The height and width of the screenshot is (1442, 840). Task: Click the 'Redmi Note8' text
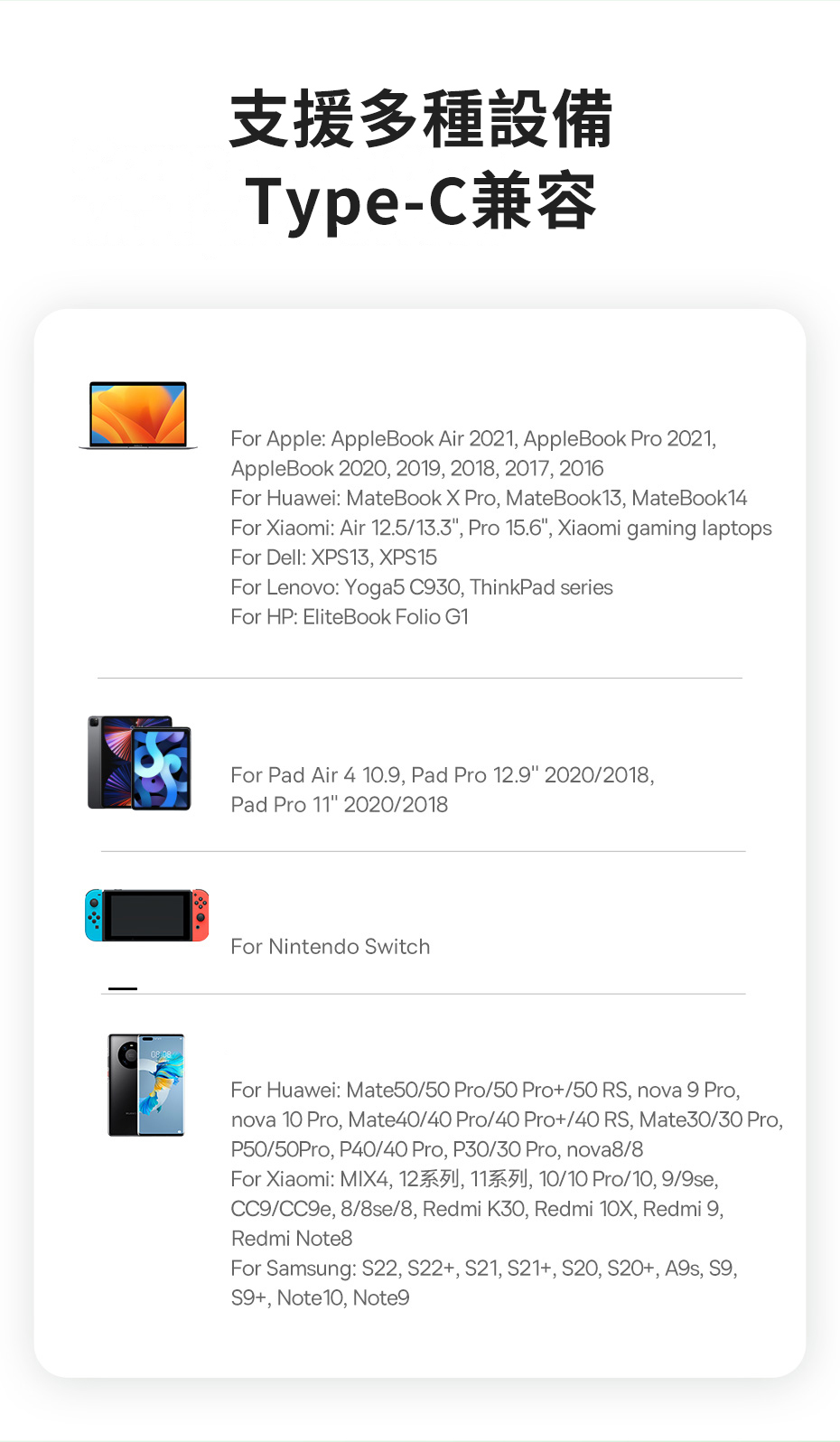click(x=292, y=1239)
